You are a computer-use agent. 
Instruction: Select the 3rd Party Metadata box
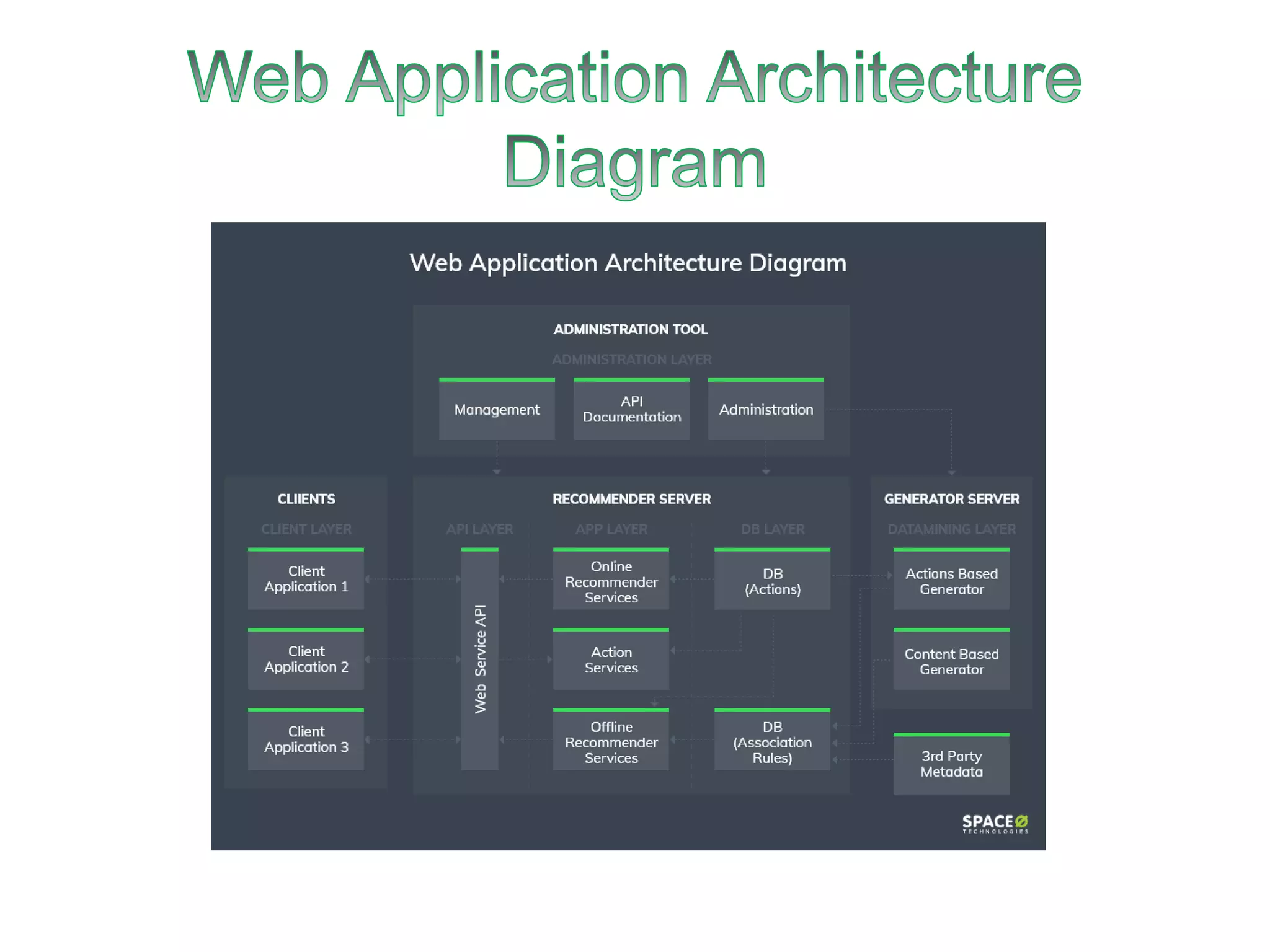tap(951, 764)
